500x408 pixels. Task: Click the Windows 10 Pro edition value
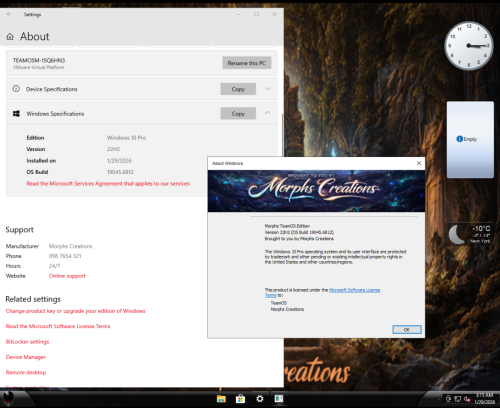[126, 138]
